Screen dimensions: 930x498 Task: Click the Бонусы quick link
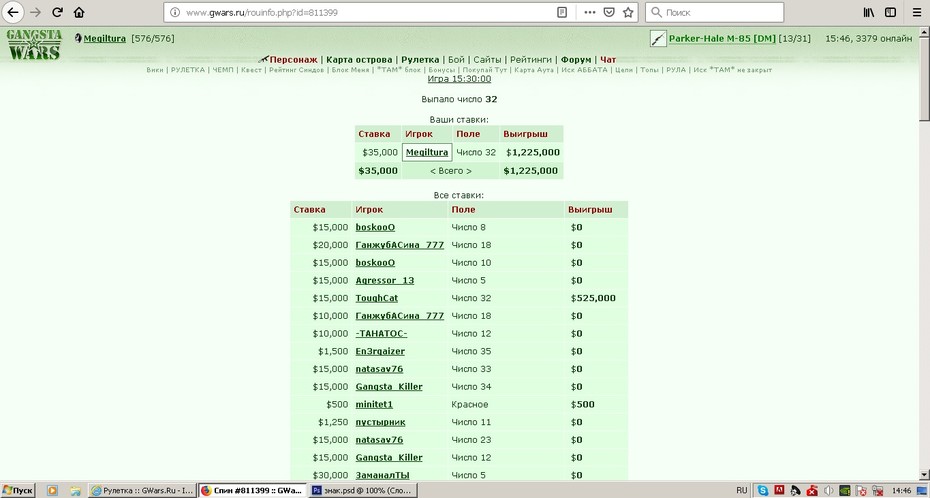[441, 70]
